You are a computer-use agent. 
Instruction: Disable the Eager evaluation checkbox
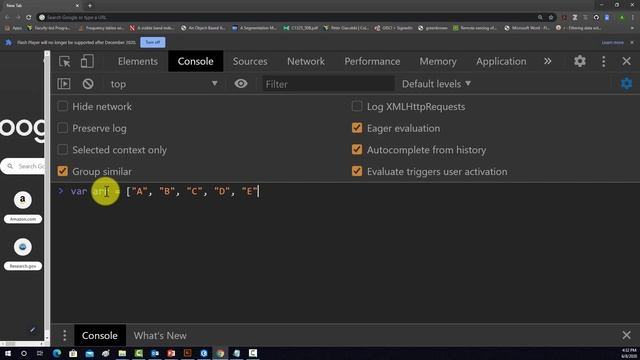(357, 128)
